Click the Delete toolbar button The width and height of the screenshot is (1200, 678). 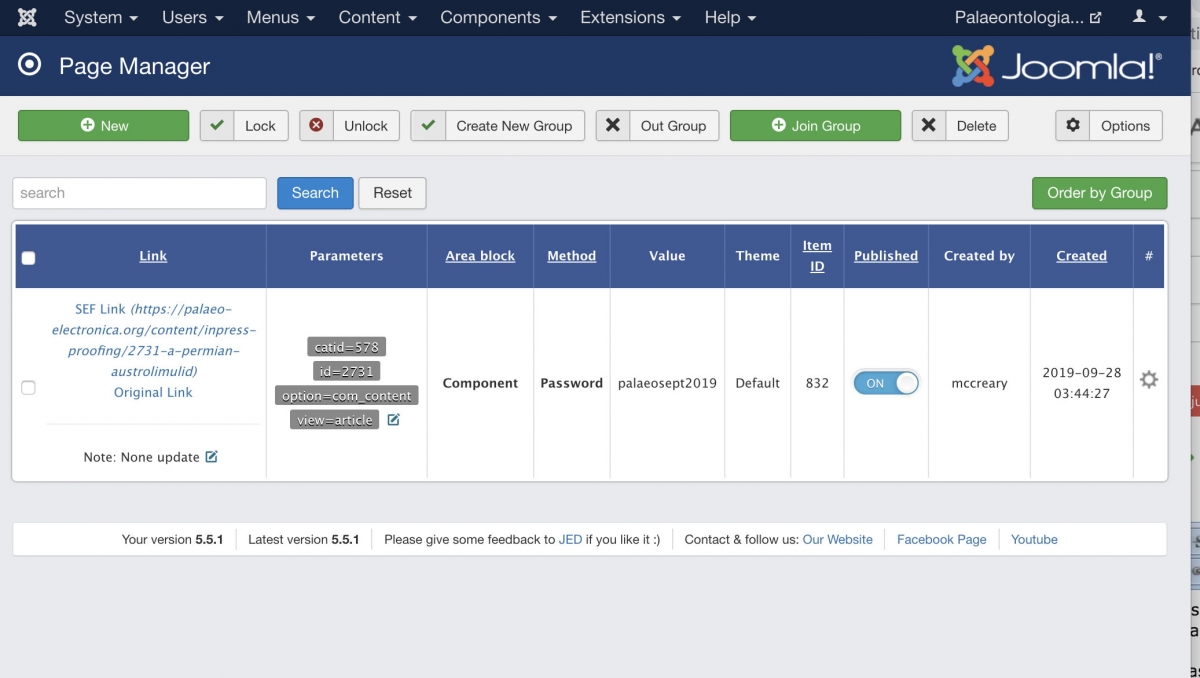coord(960,126)
